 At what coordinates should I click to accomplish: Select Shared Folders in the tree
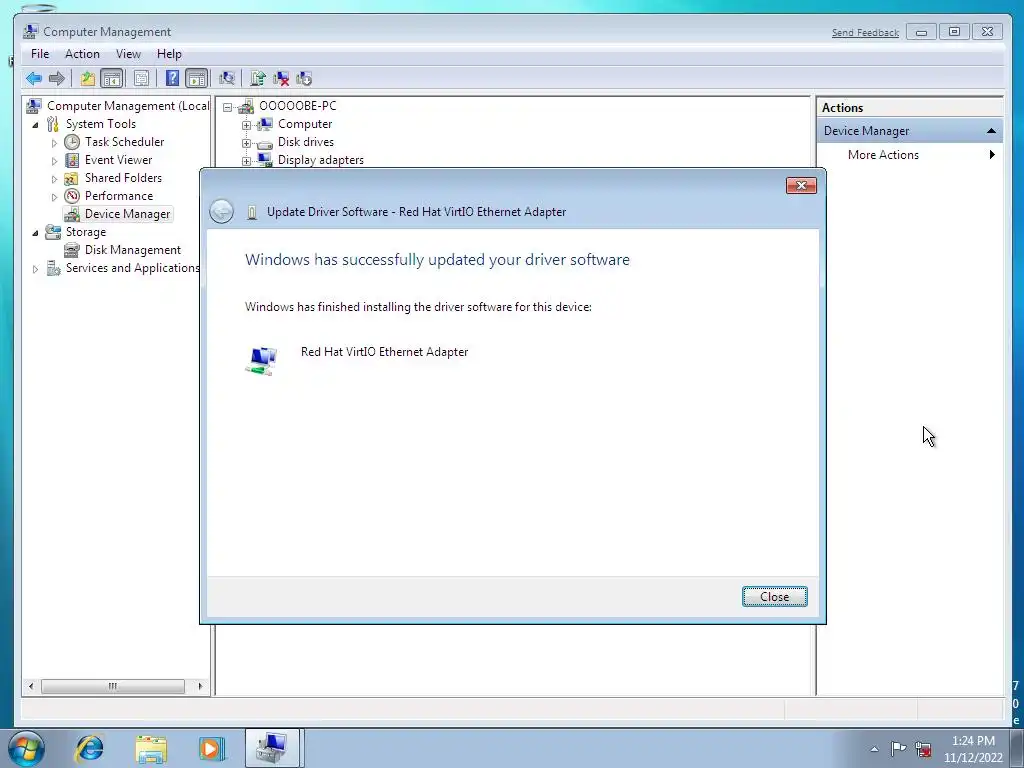point(123,178)
